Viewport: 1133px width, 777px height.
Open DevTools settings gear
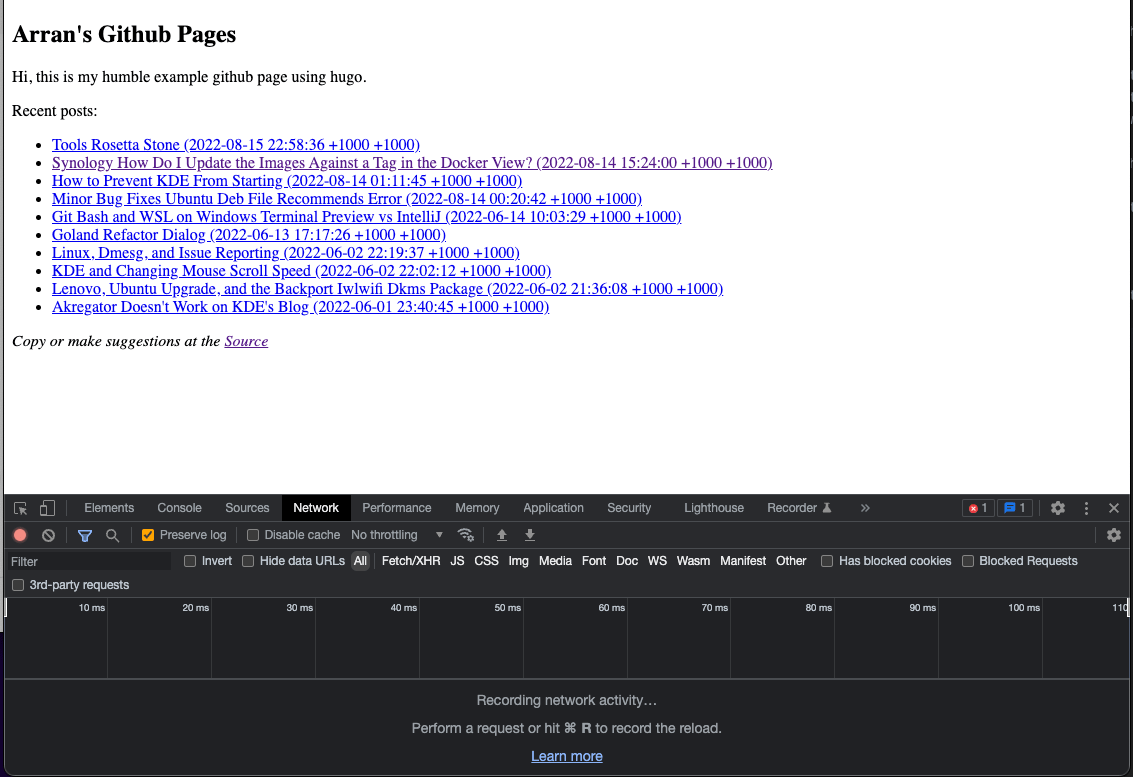click(1058, 508)
